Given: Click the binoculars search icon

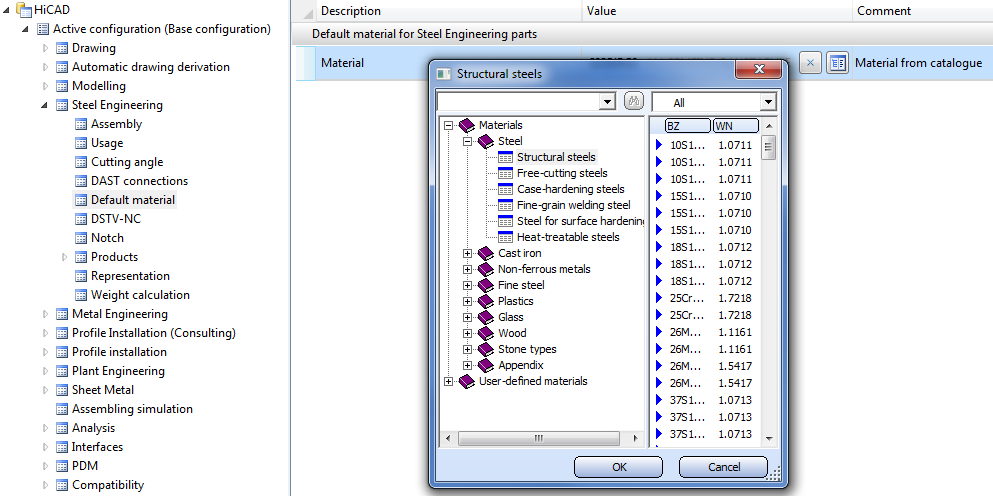Looking at the screenshot, I should 633,102.
